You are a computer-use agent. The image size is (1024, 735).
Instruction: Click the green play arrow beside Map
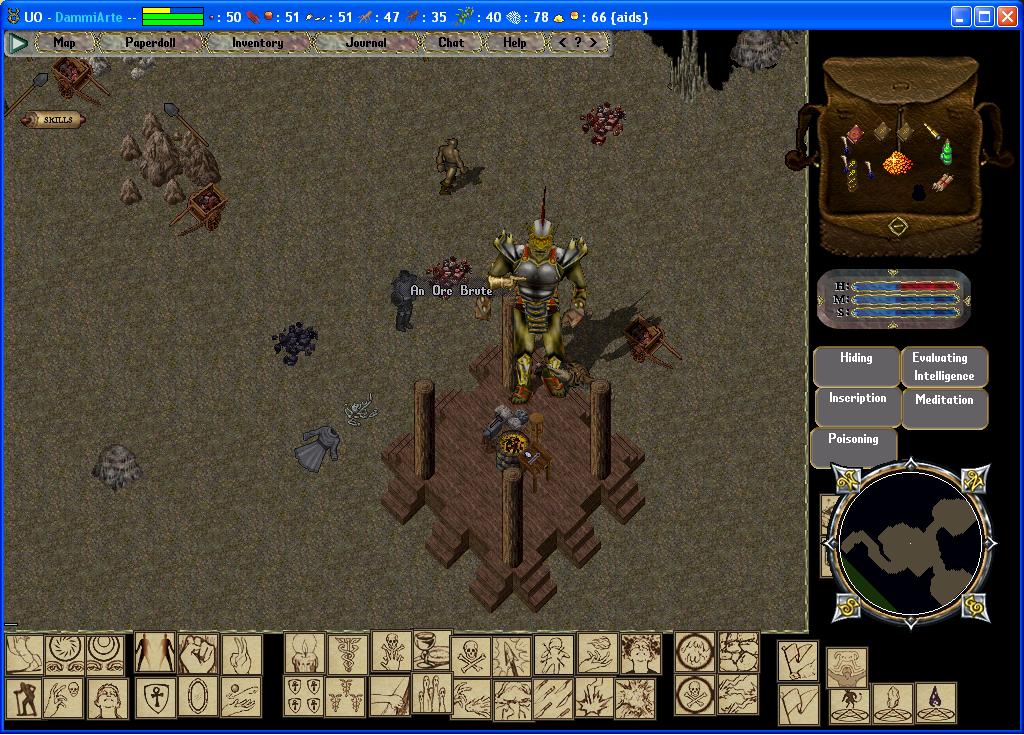[18, 43]
